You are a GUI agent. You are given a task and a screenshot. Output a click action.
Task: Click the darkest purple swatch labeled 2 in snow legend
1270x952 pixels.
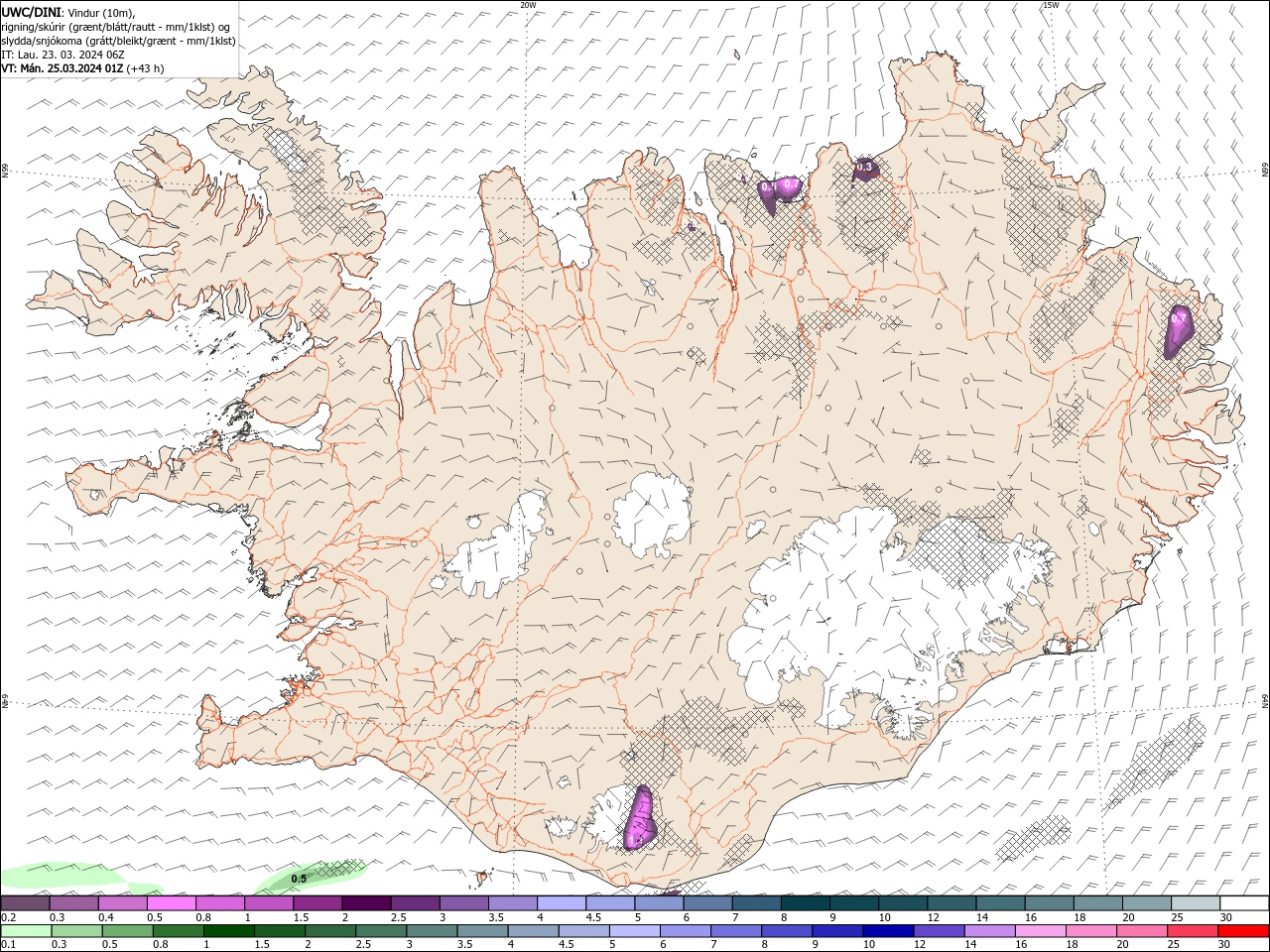pos(365,903)
